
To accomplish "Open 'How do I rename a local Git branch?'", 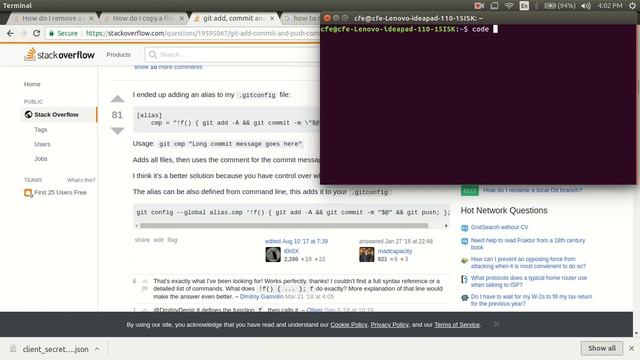I will coord(533,190).
